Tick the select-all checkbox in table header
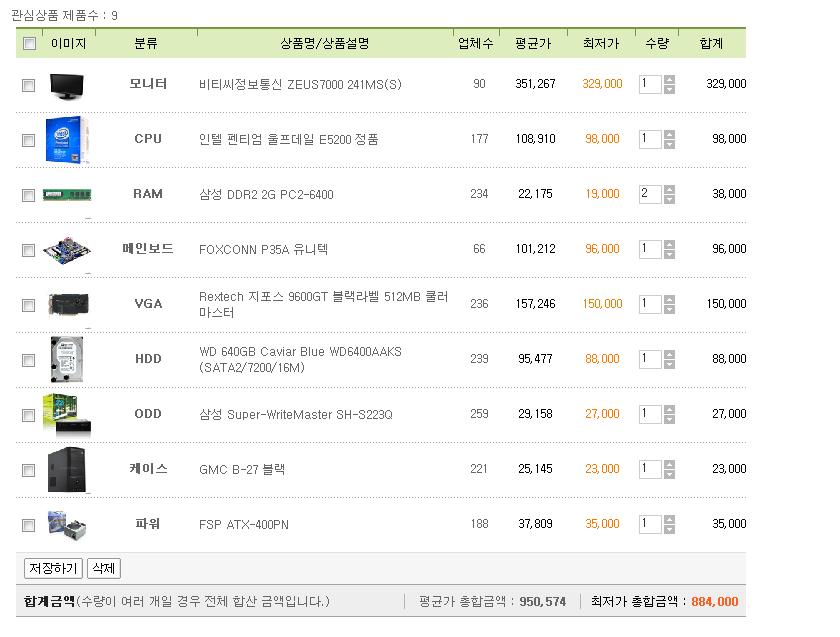Screen dimensions: 840x637 (x=29, y=43)
